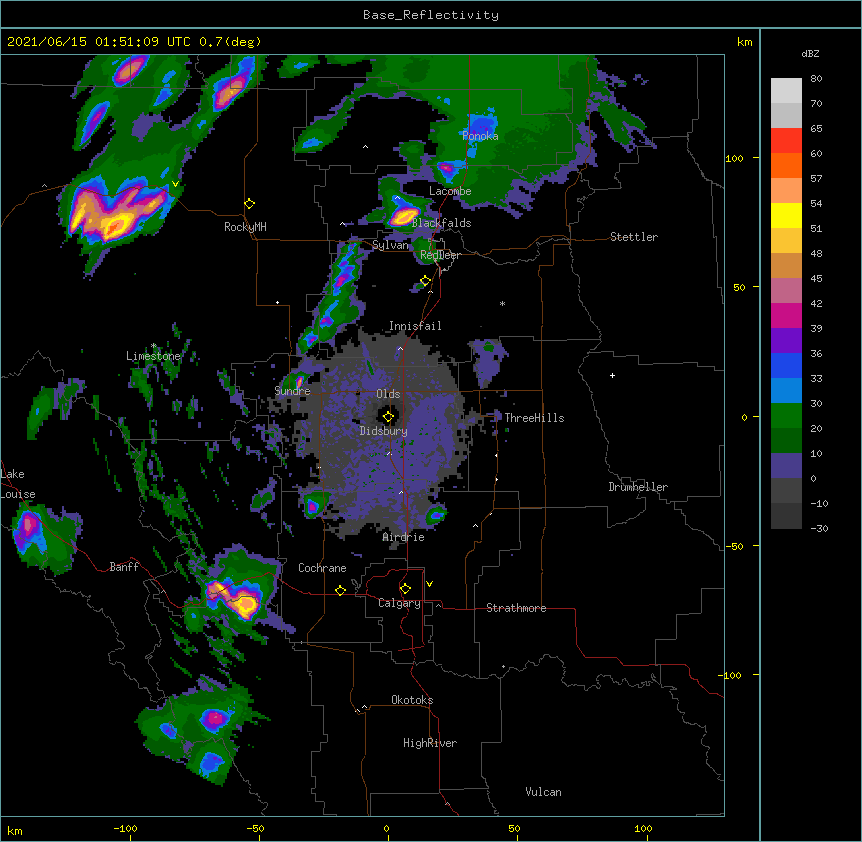Viewport: 862px width, 842px height.
Task: Select the Didsbury label
Action: click(383, 431)
